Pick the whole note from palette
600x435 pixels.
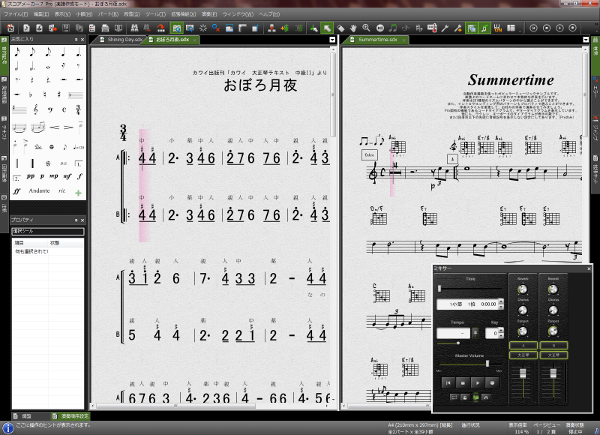48,67
